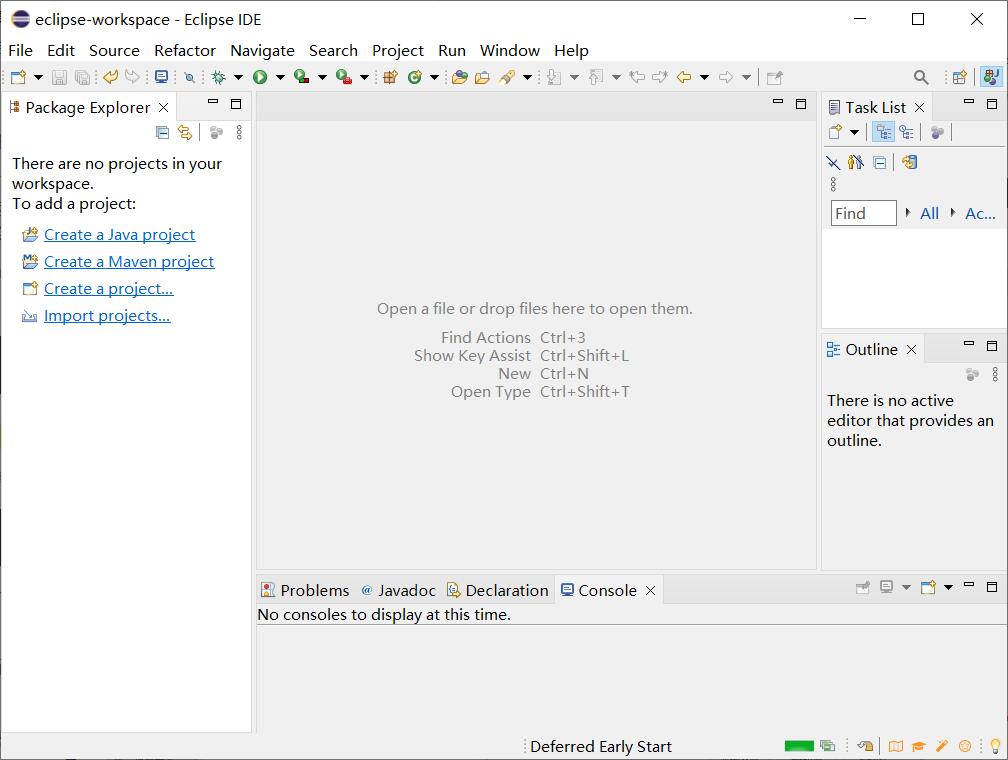Toggle Categorized presentation in Task List

(883, 132)
